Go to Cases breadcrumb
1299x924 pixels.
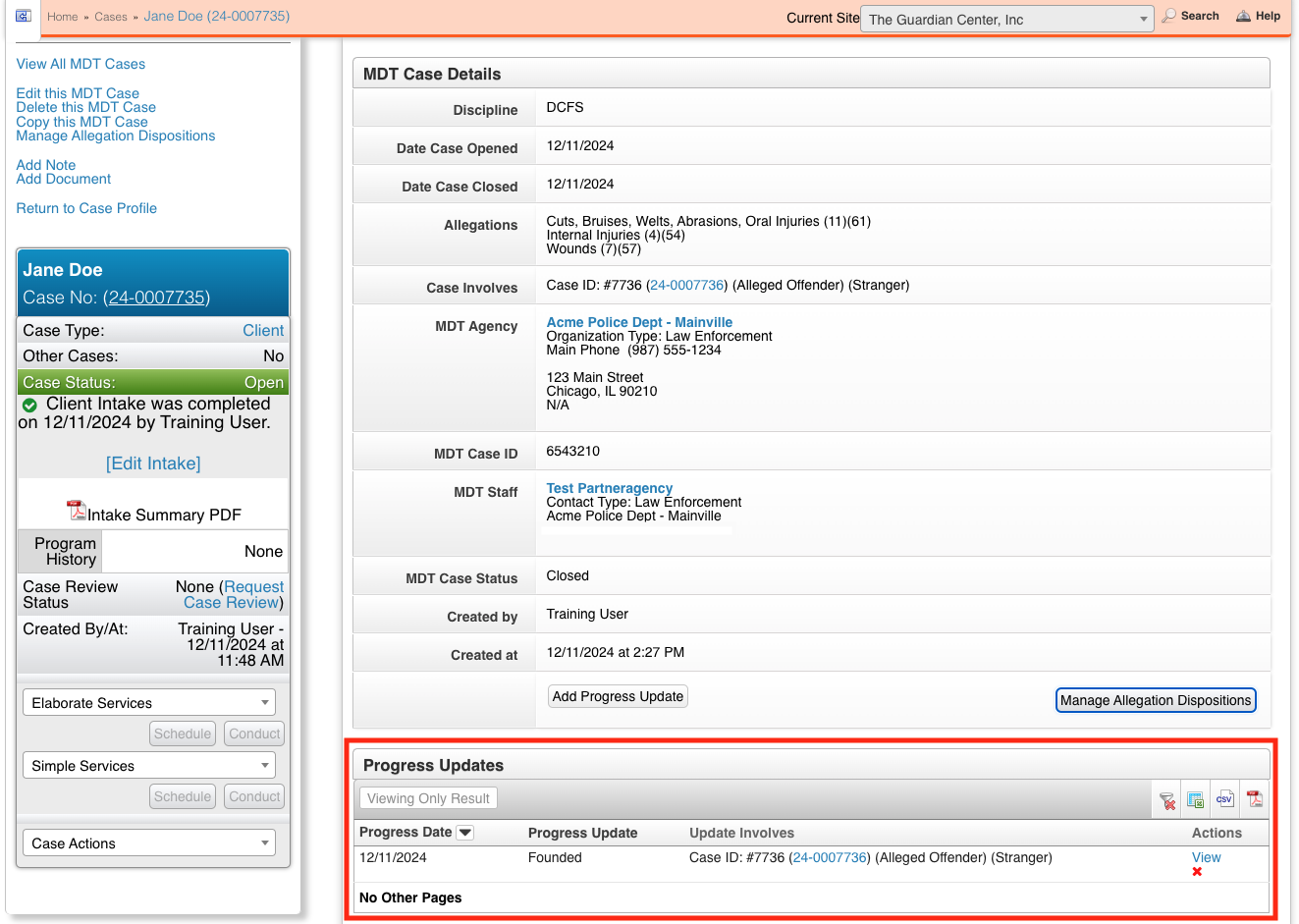tap(111, 17)
